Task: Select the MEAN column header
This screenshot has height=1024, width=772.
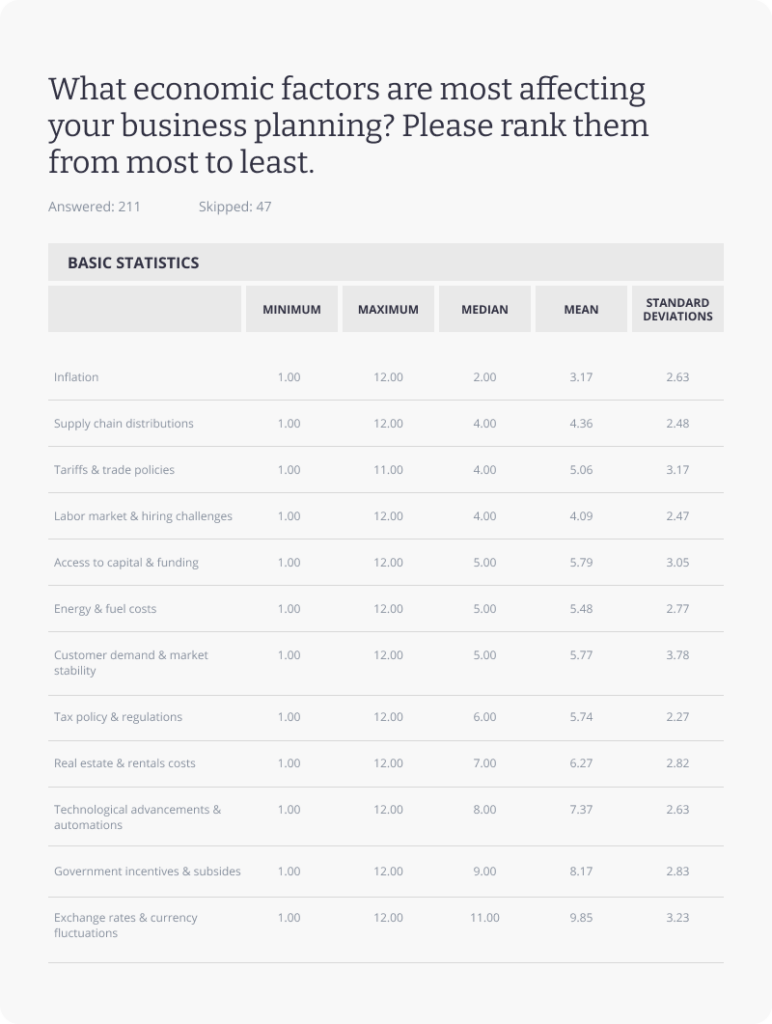Action: pos(581,309)
